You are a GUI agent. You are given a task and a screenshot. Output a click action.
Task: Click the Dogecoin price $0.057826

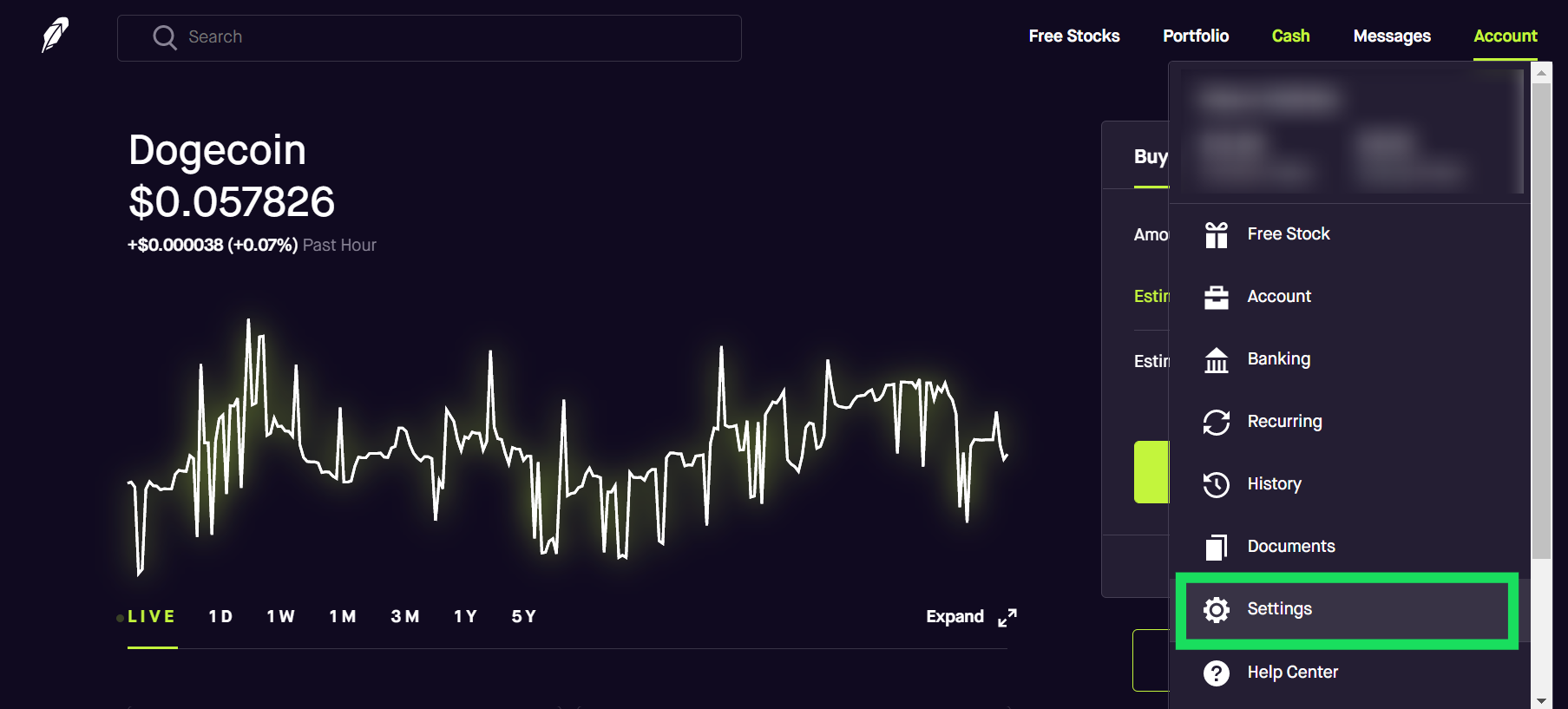[x=232, y=202]
